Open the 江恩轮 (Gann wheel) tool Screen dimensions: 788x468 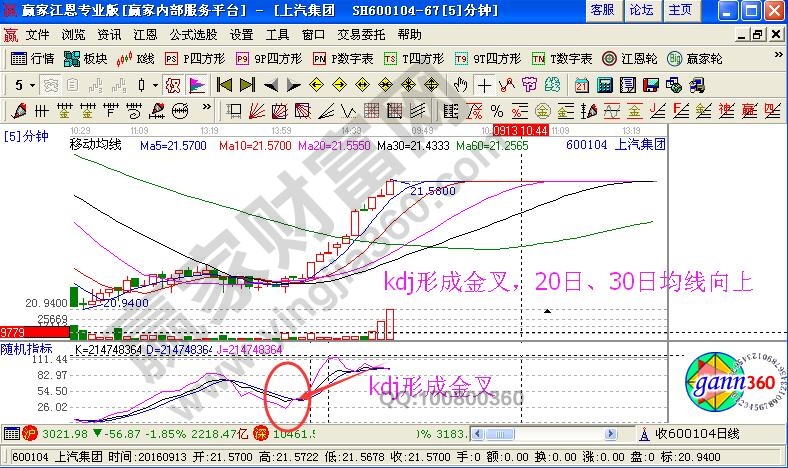tap(630, 59)
